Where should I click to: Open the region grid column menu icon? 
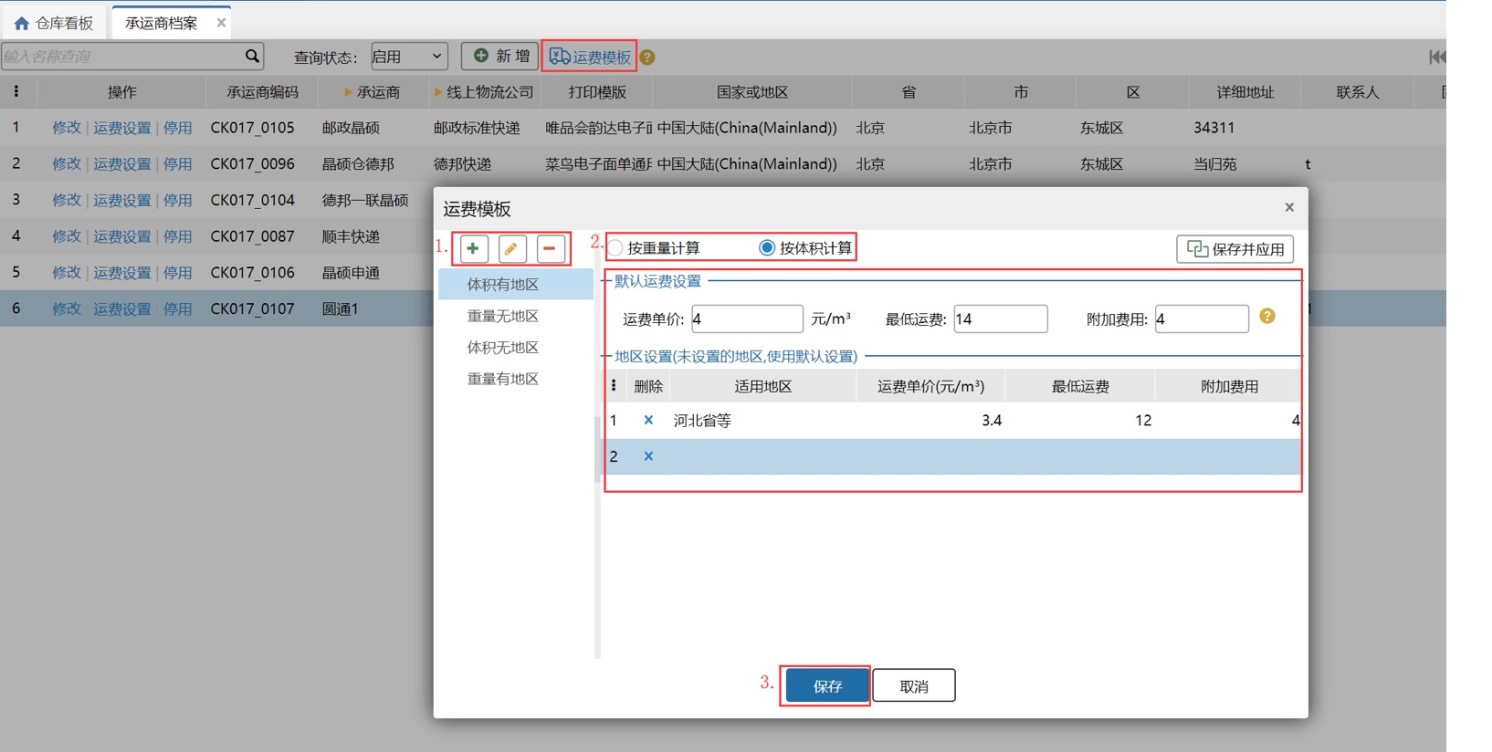(614, 386)
